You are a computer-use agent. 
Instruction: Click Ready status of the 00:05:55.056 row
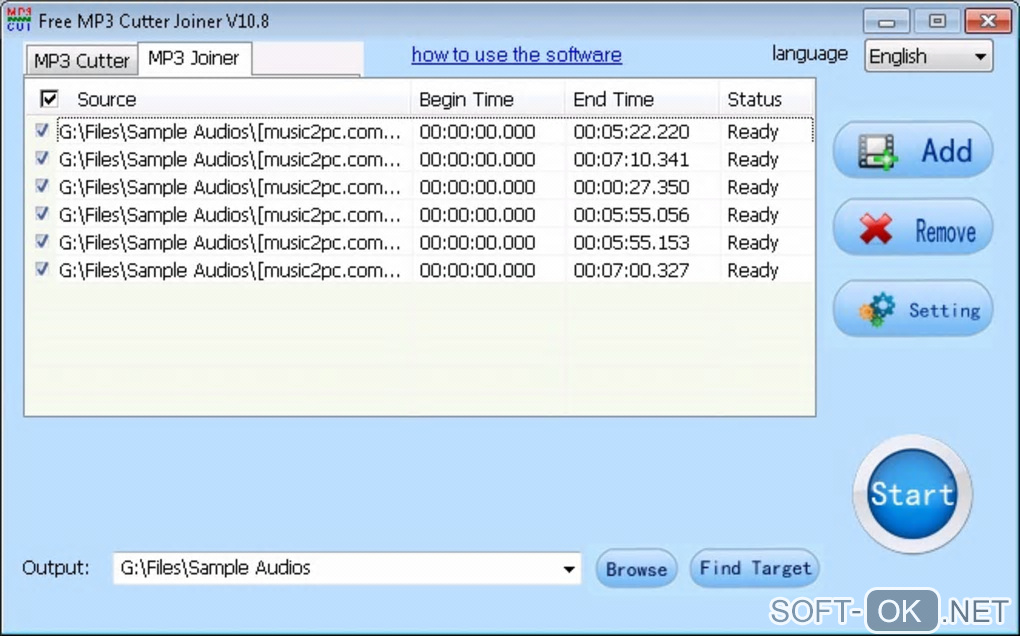(x=753, y=215)
